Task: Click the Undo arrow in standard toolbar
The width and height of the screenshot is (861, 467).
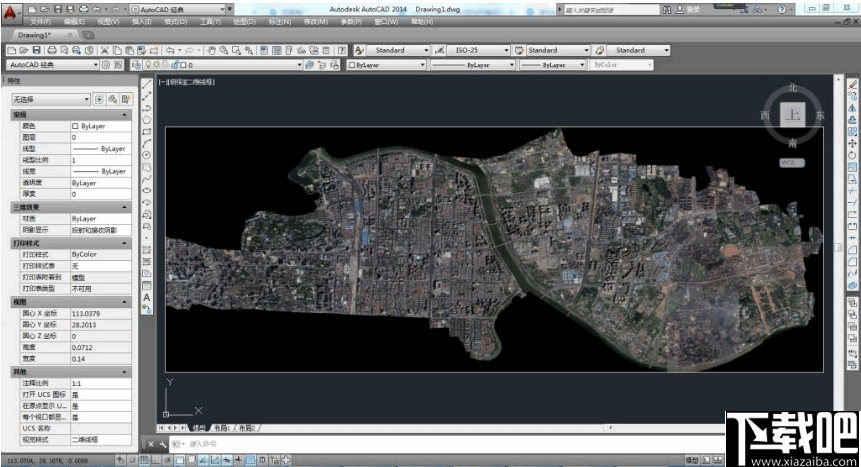Action: pyautogui.click(x=171, y=50)
